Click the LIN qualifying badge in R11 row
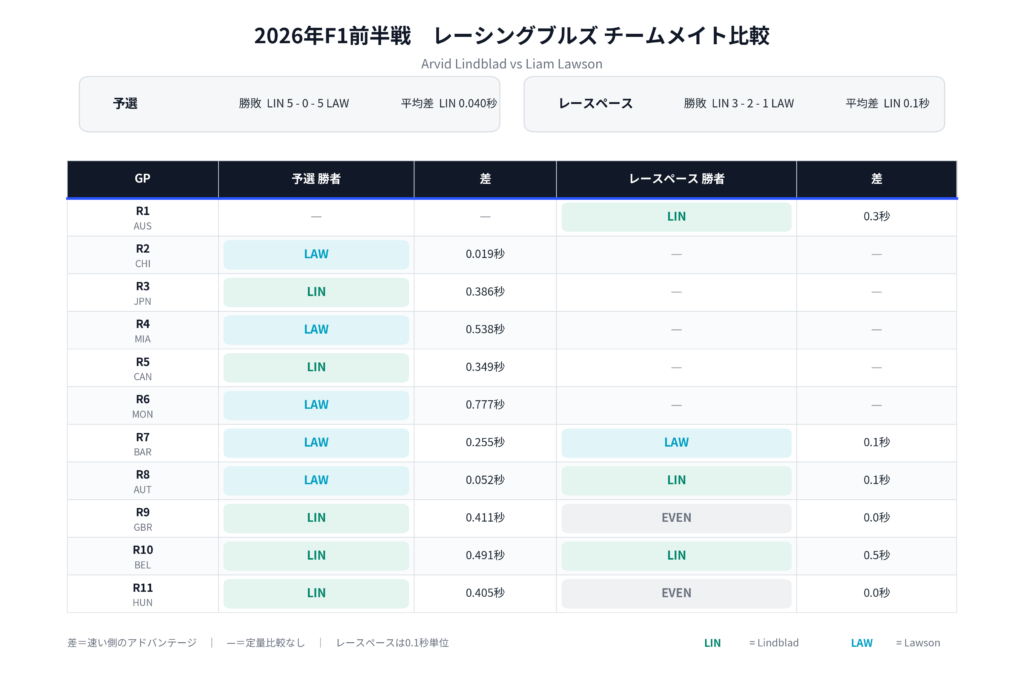 [x=316, y=594]
